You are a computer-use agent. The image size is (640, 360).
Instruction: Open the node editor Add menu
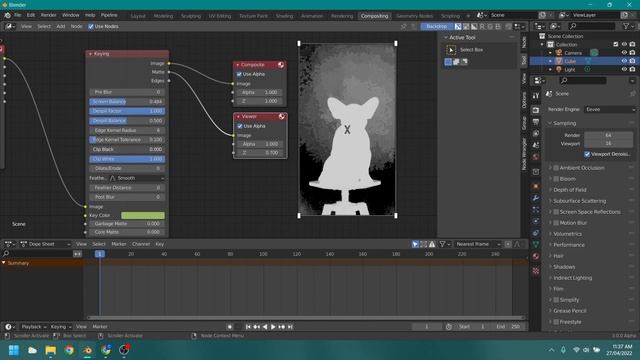(61, 27)
